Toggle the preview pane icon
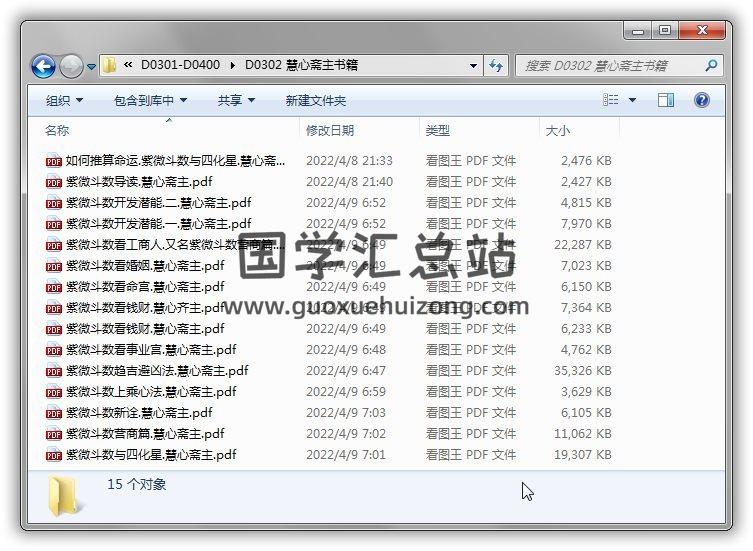Screen dimensions: 753x551 666,100
